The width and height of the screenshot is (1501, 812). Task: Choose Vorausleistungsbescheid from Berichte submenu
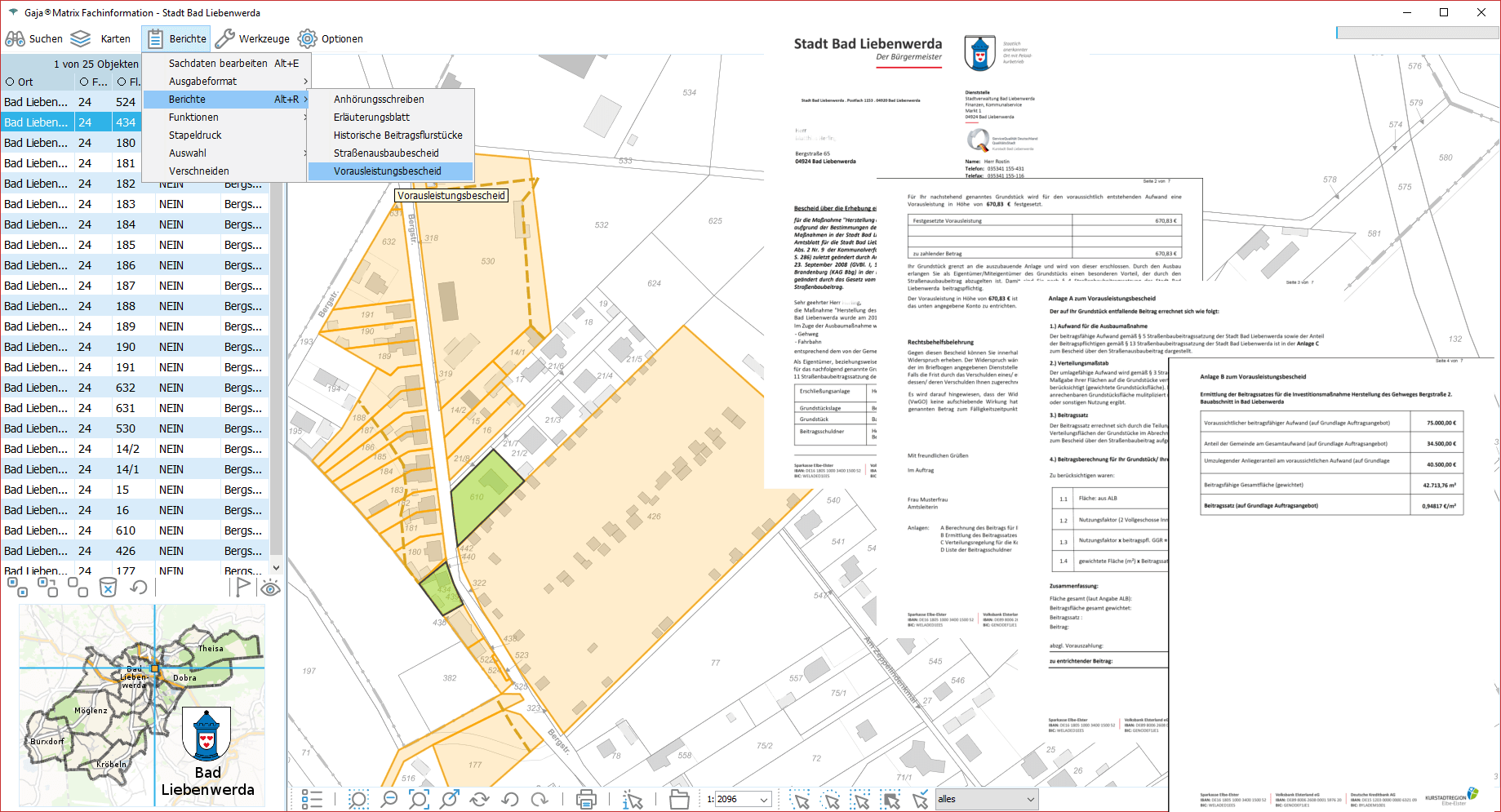388,171
